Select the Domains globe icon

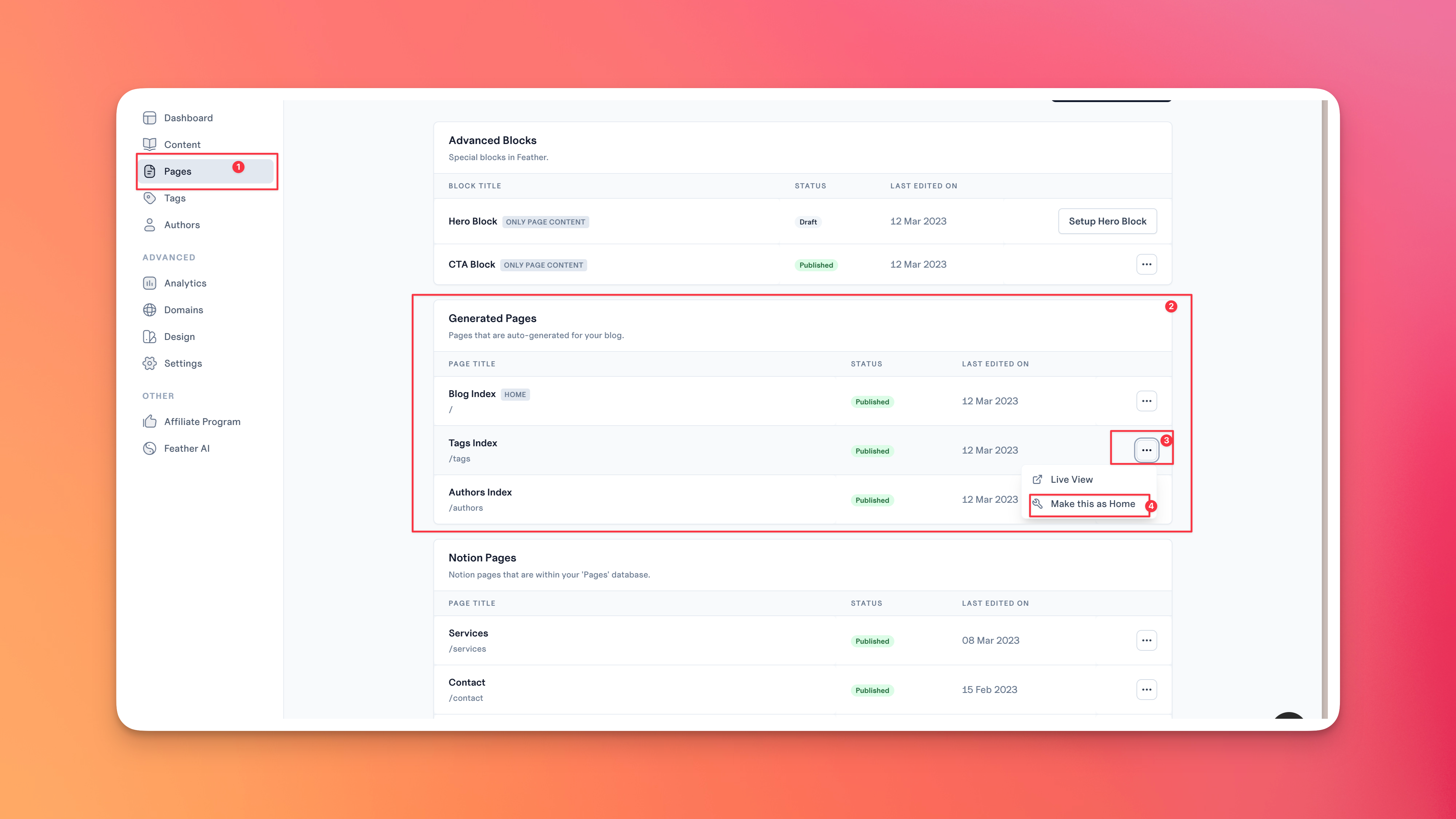(x=150, y=310)
